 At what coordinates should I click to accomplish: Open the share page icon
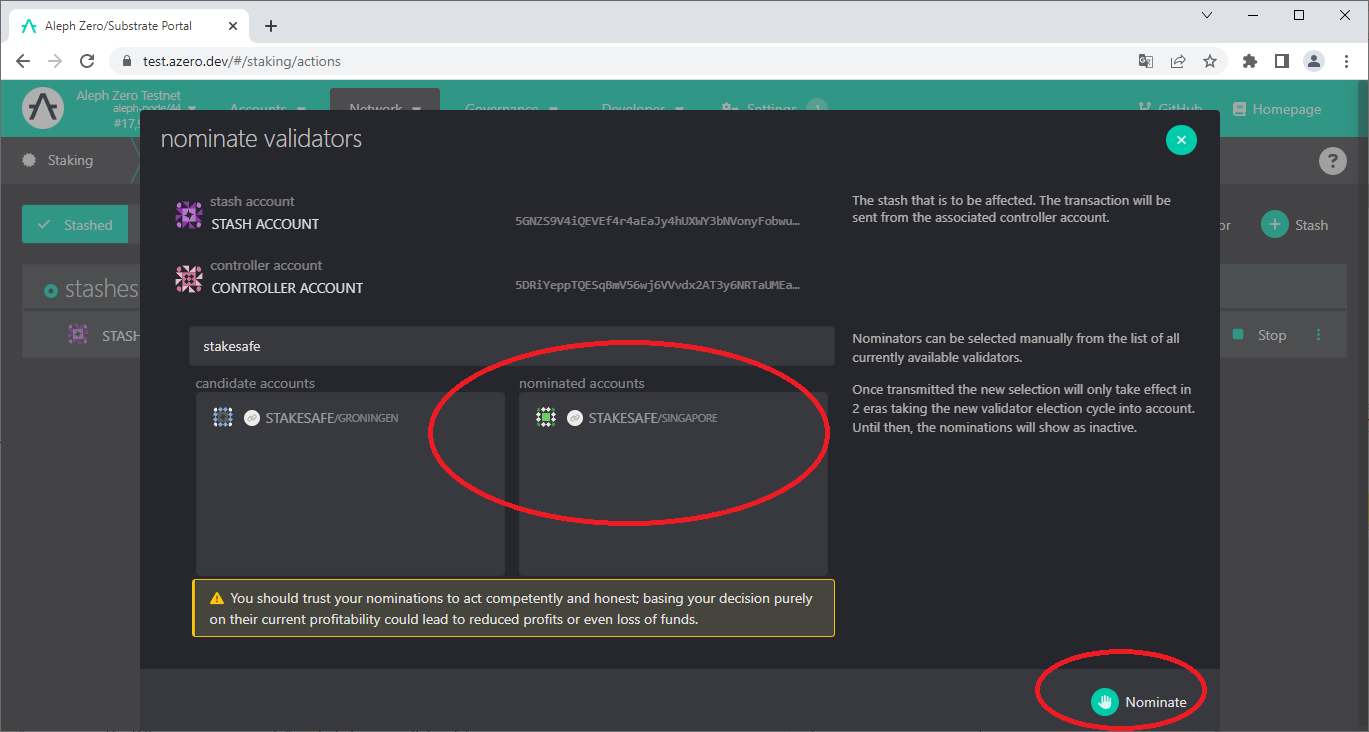[1178, 61]
